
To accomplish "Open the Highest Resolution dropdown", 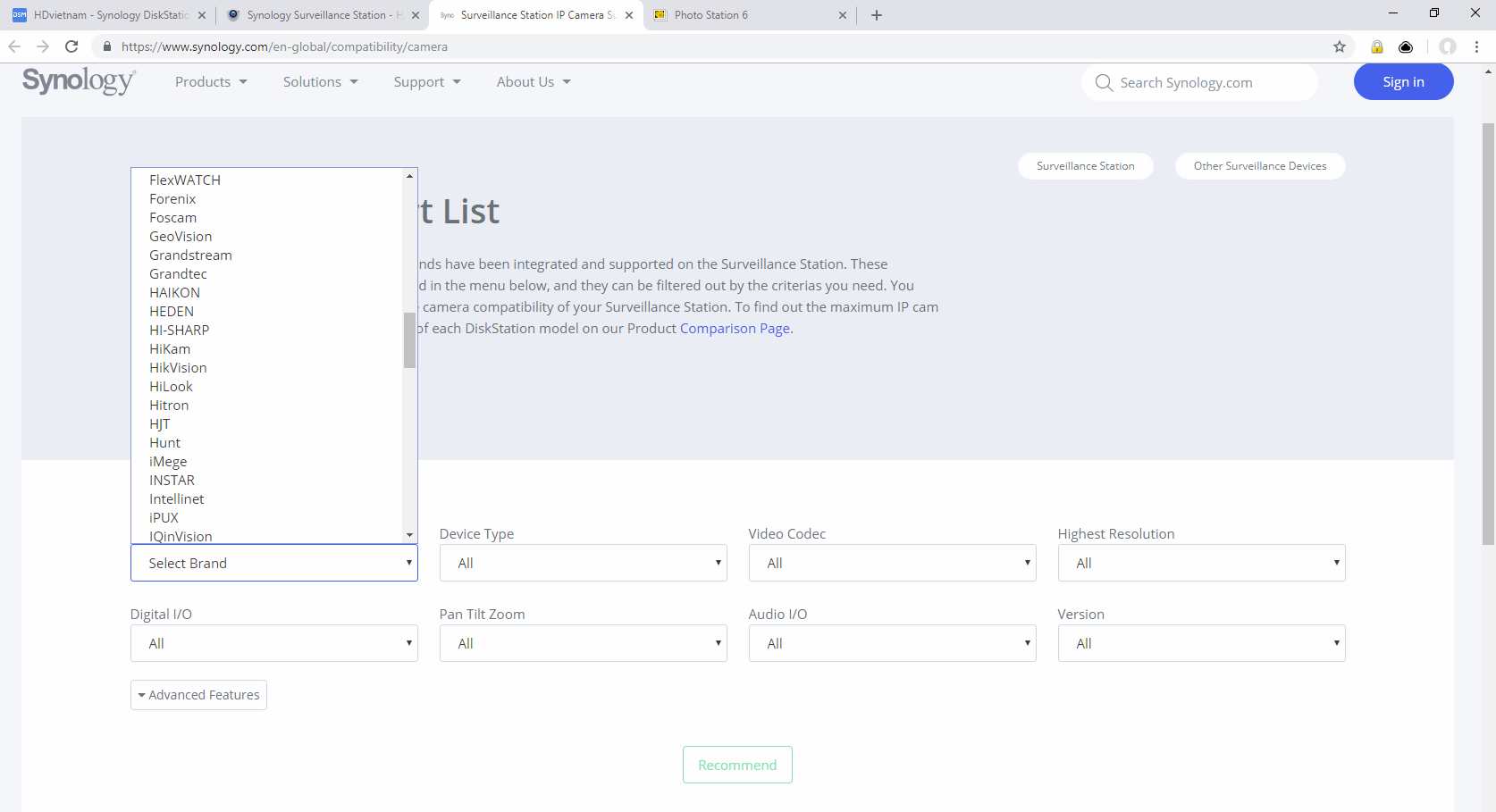I will (x=1201, y=563).
